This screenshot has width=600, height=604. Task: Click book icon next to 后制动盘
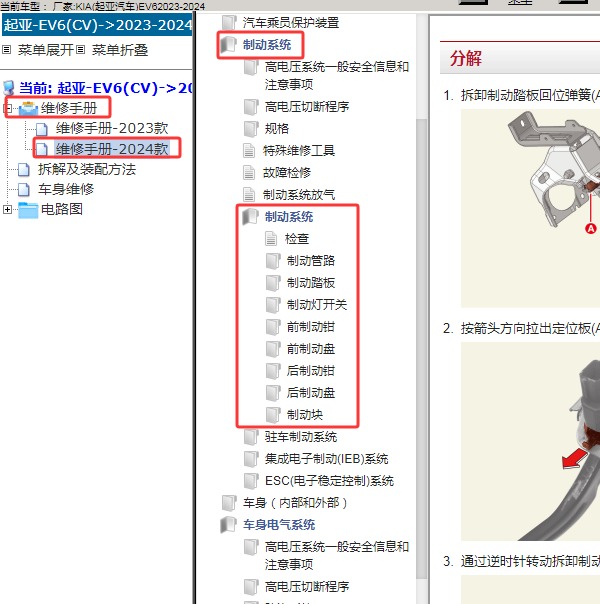273,393
